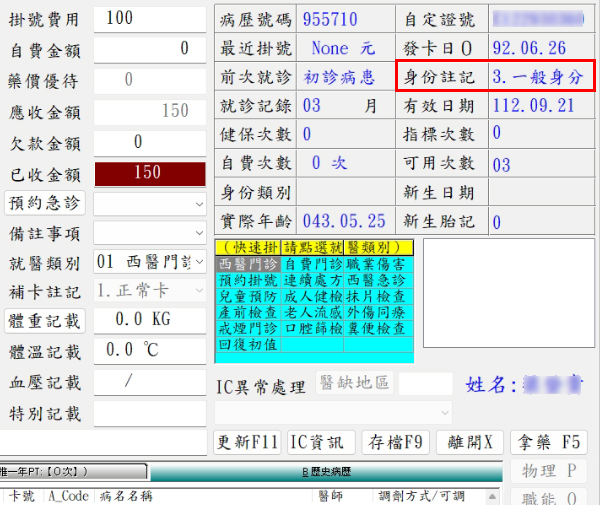
Task: Click 回復初值 to reset the category
Action: pyautogui.click(x=248, y=344)
